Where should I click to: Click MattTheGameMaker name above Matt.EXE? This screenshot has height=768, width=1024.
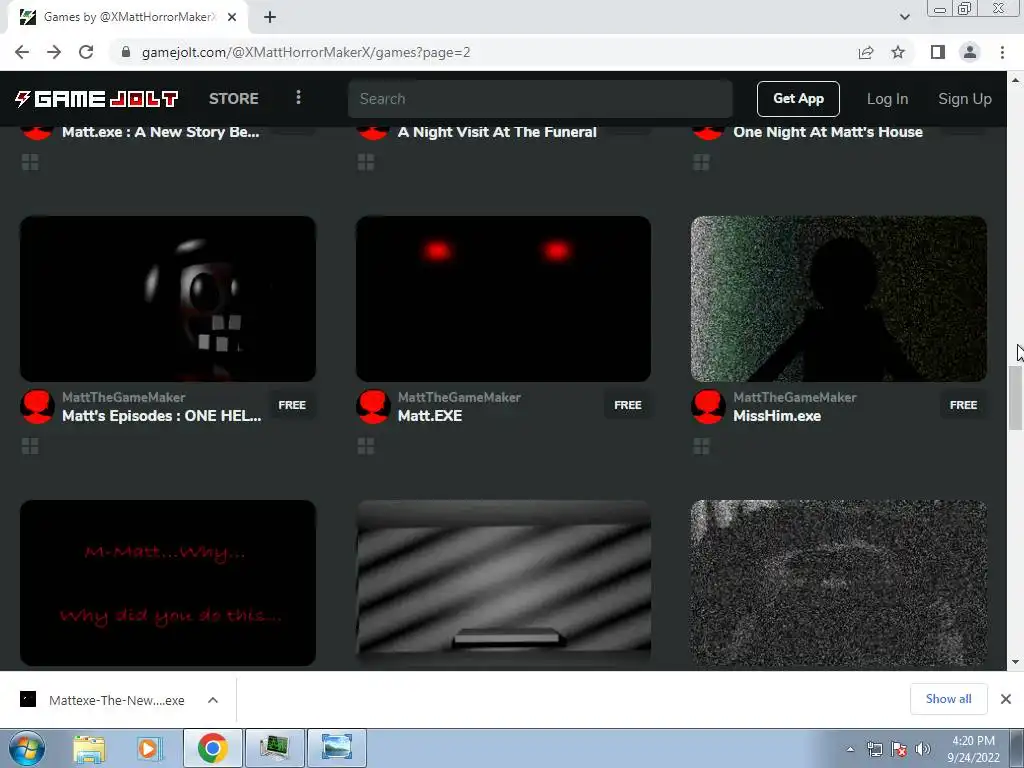(459, 397)
